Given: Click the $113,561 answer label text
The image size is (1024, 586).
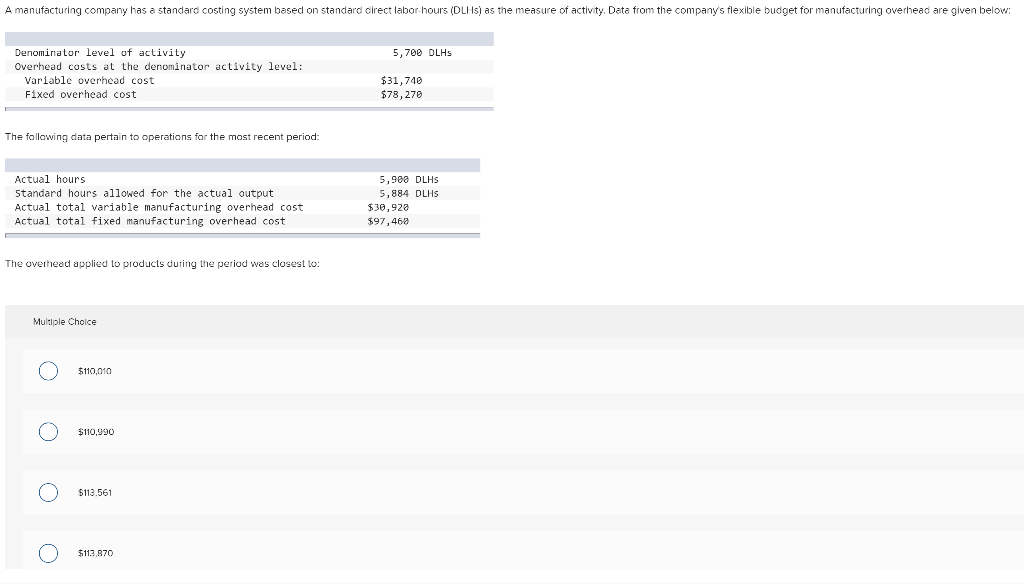Looking at the screenshot, I should pyautogui.click(x=95, y=493).
